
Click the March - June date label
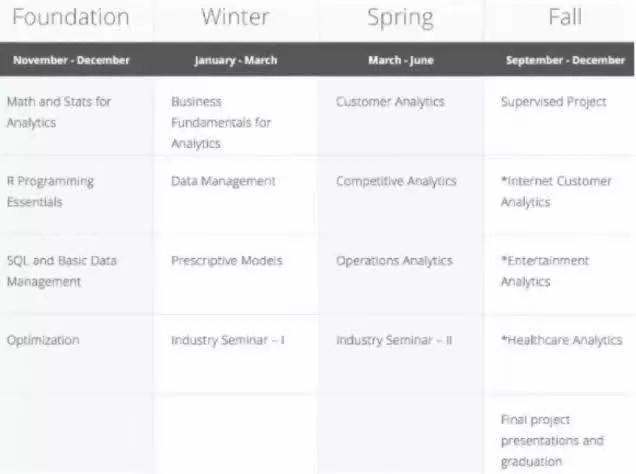pos(400,60)
